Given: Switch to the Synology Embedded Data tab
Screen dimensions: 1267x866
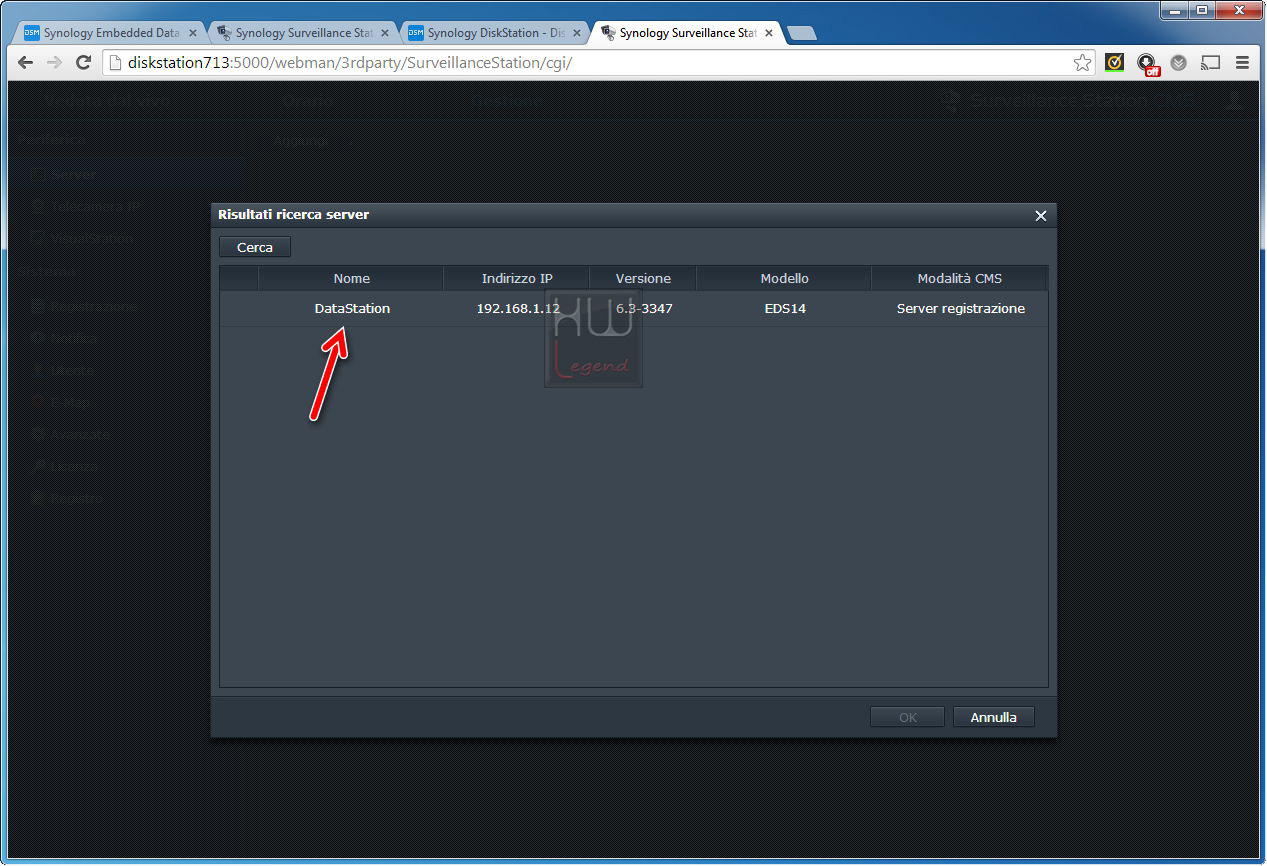Looking at the screenshot, I should [x=111, y=33].
